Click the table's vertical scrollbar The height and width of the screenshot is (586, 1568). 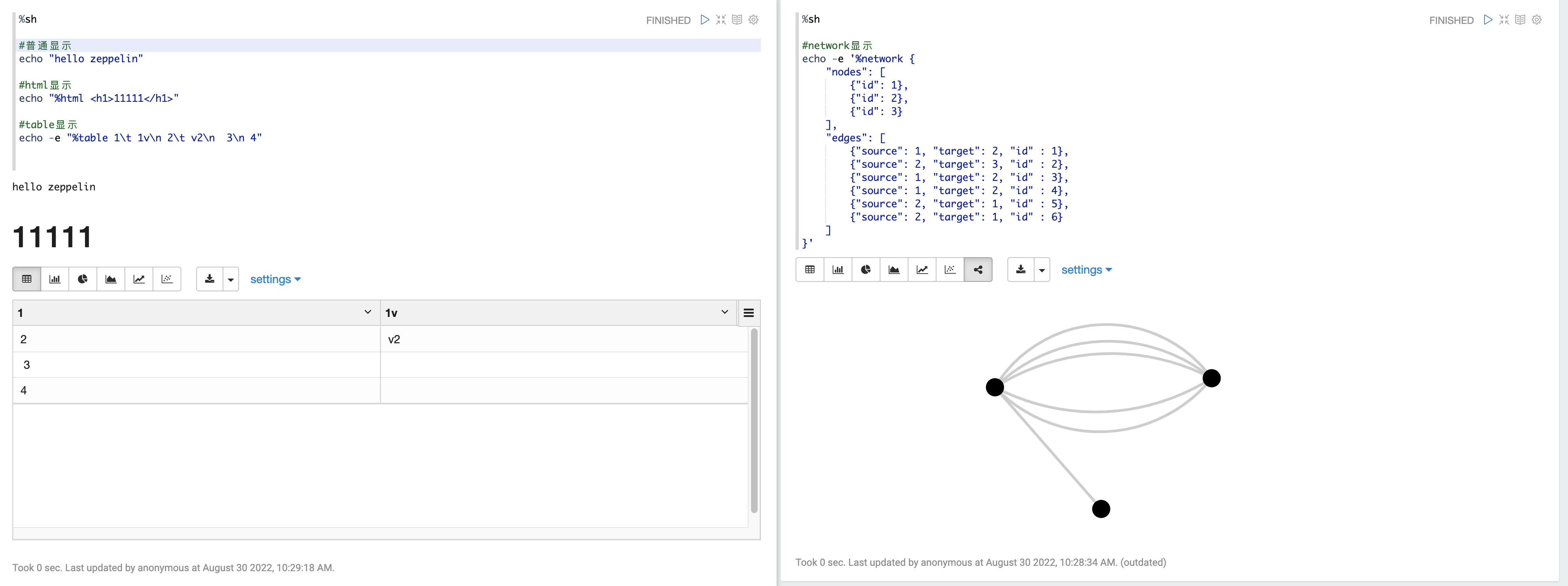point(754,420)
